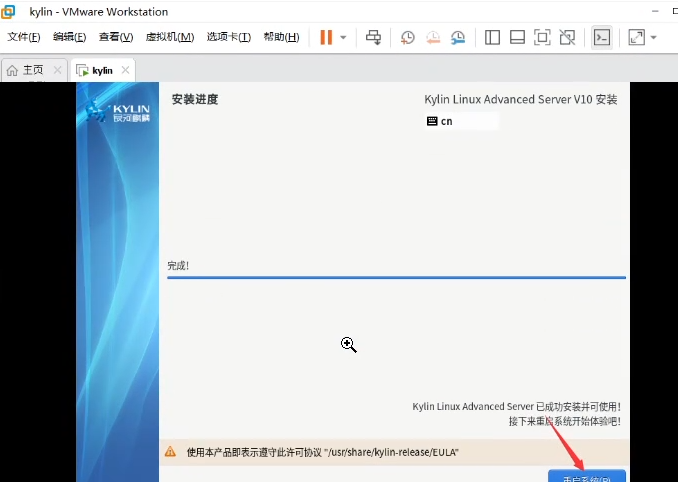Toggle Unity mode icon
This screenshot has width=678, height=482.
[567, 38]
